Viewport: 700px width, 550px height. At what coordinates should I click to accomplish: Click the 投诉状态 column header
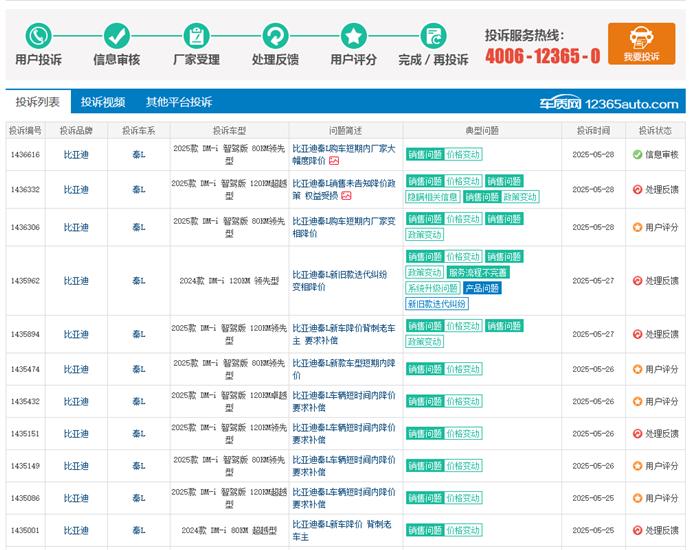[x=655, y=130]
